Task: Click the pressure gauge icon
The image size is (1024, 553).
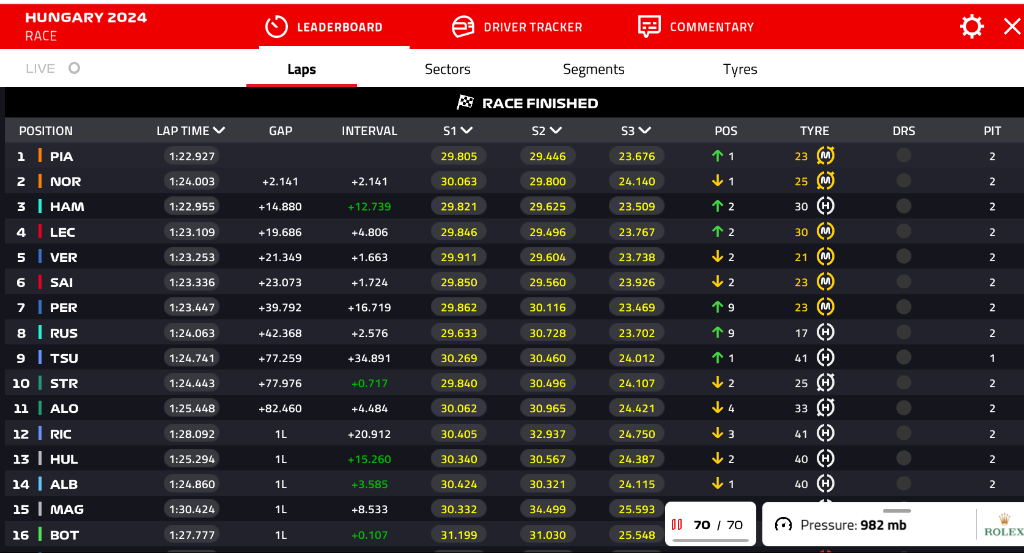Action: pos(783,525)
